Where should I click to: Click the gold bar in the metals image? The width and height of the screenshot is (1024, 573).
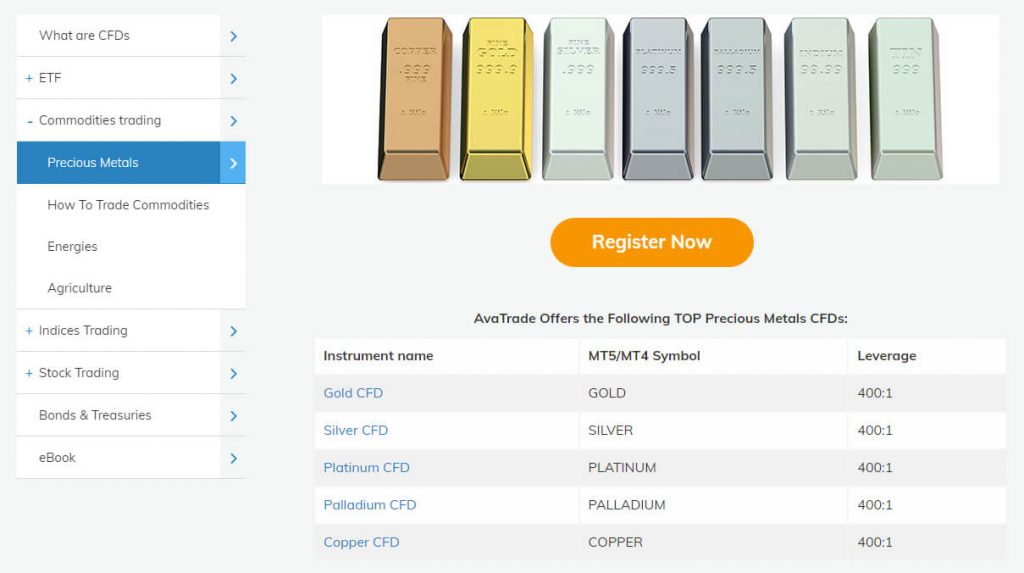(x=496, y=99)
